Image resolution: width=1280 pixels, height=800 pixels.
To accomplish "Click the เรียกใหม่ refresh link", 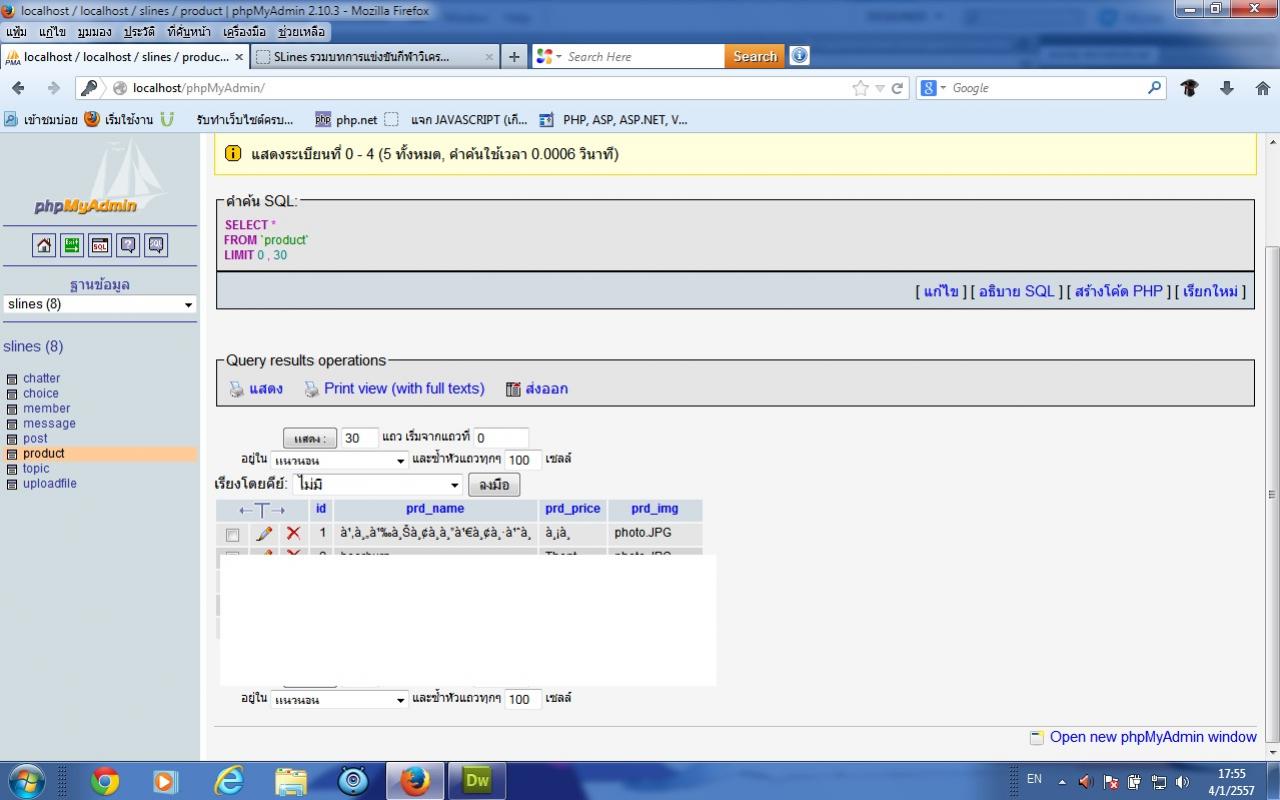I will click(x=1210, y=291).
